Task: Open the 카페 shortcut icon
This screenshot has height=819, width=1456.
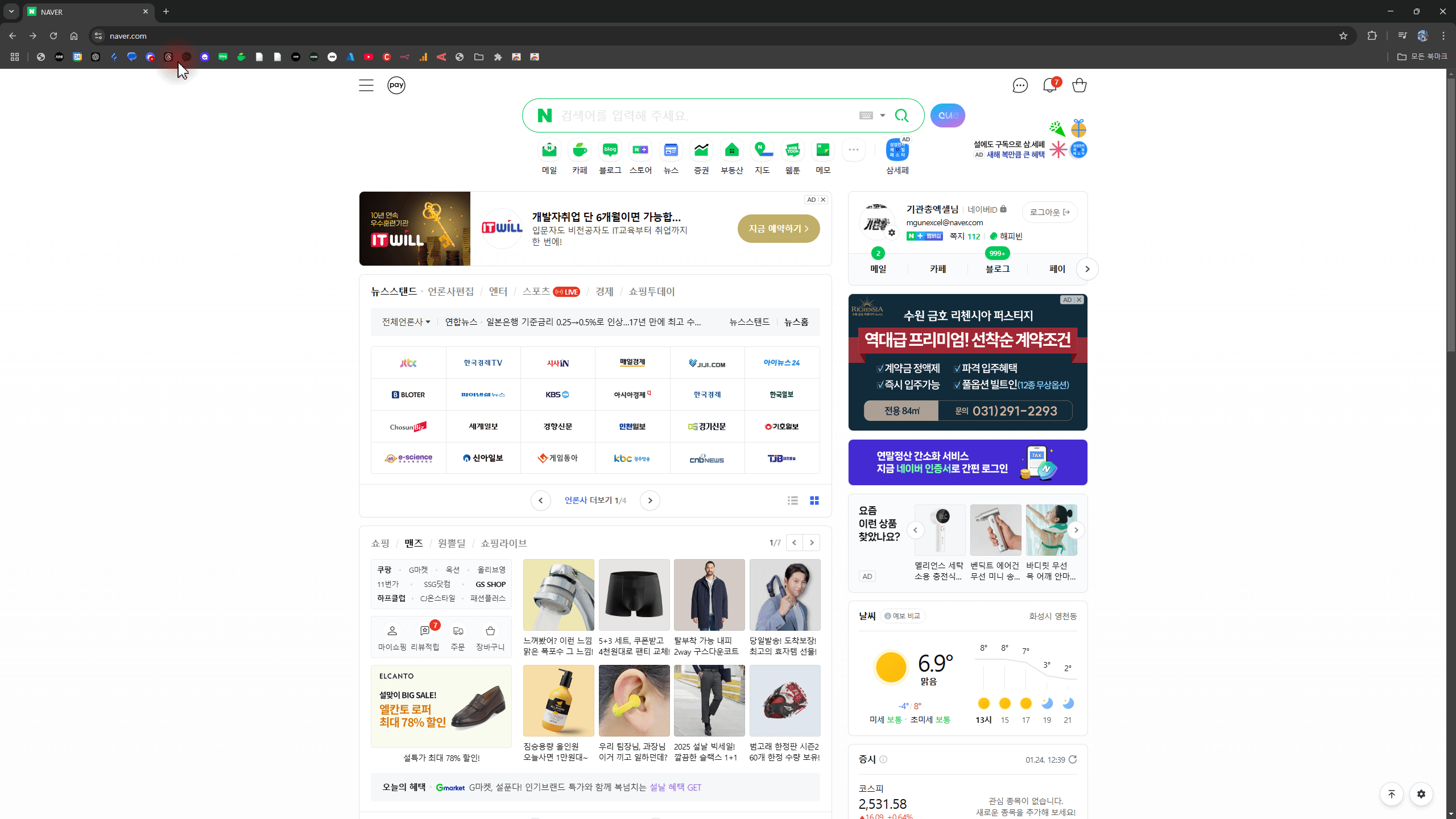Action: pyautogui.click(x=580, y=150)
